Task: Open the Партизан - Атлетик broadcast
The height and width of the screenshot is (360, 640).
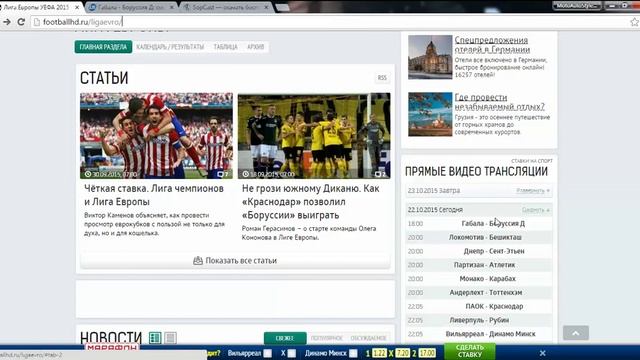Action: [x=479, y=265]
